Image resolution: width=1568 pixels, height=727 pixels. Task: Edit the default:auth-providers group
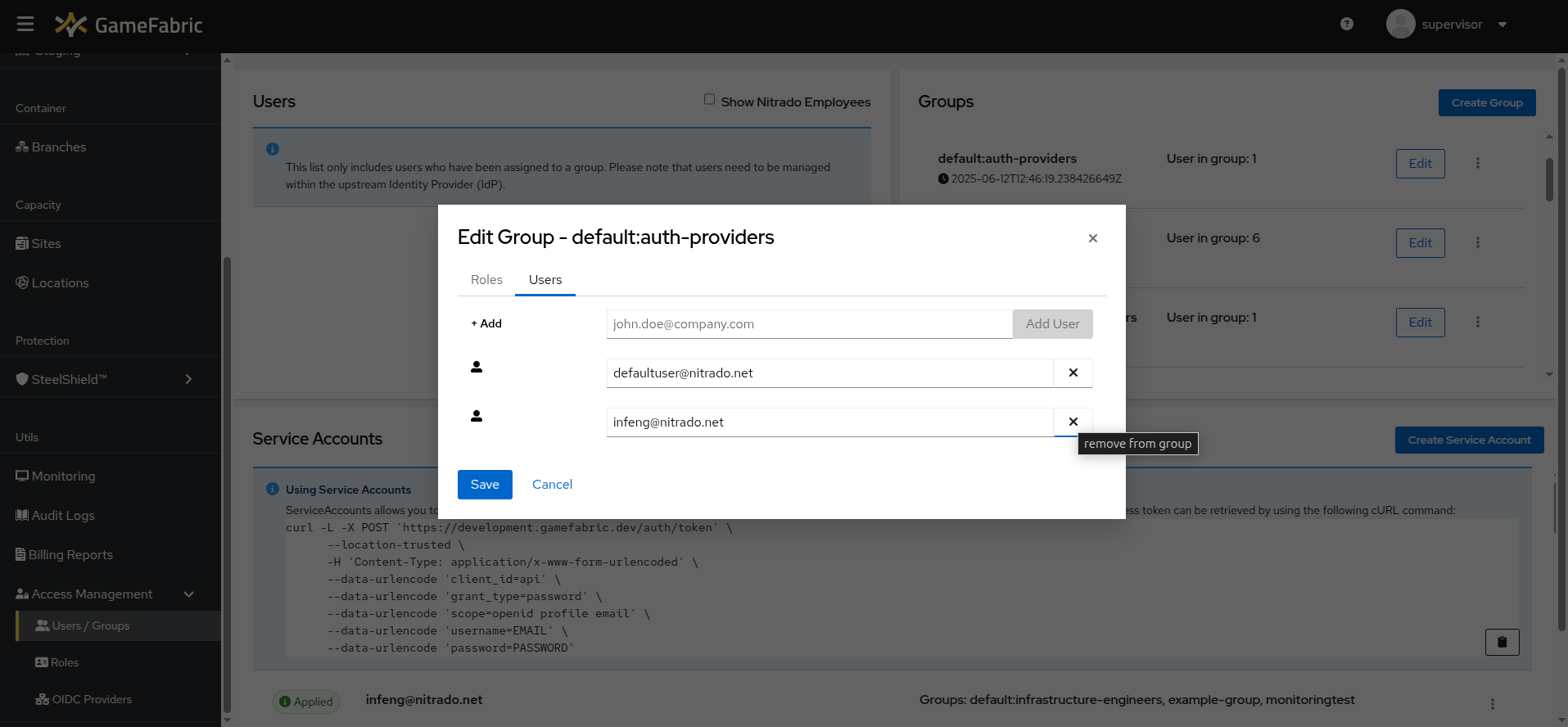[1420, 163]
